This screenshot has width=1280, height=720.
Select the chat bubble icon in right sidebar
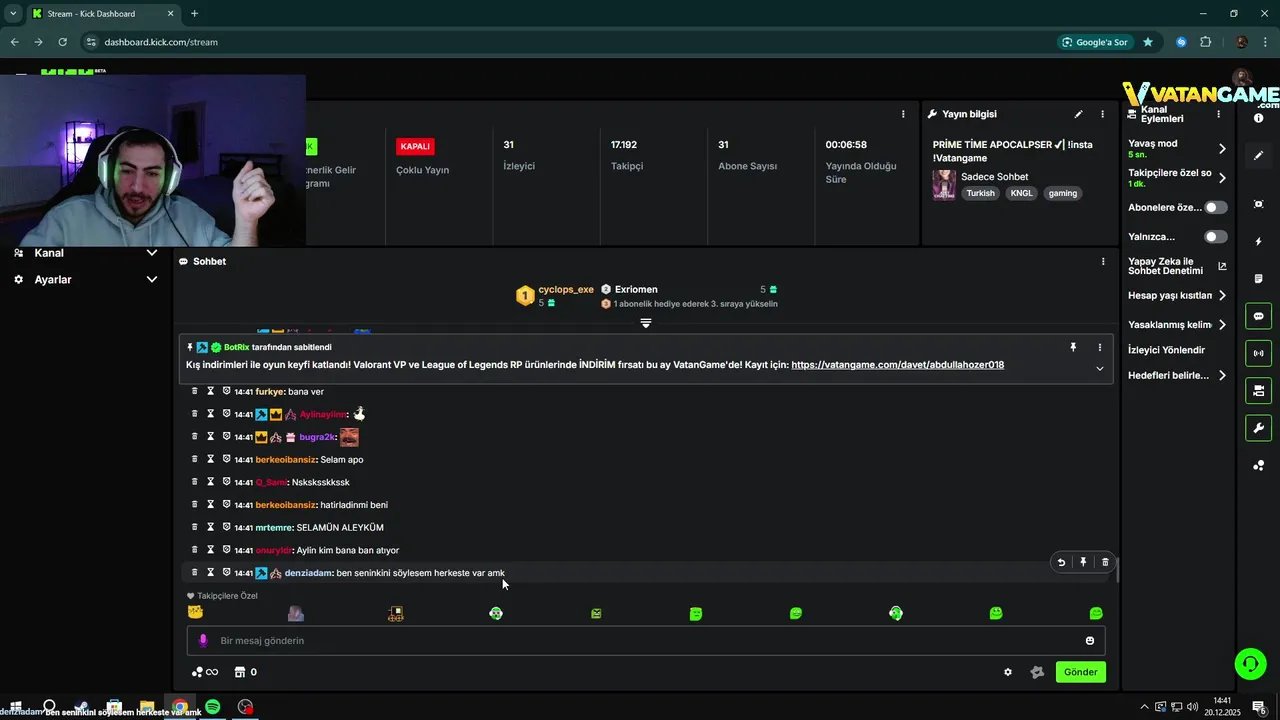1259,316
